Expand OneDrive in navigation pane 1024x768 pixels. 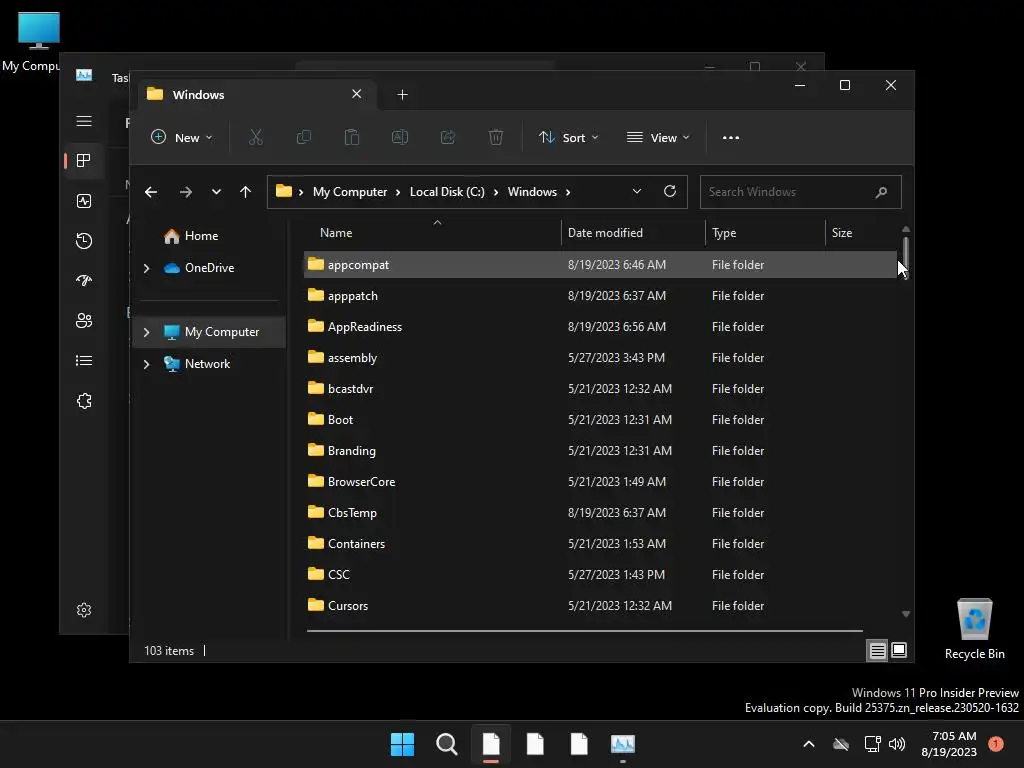coord(146,268)
